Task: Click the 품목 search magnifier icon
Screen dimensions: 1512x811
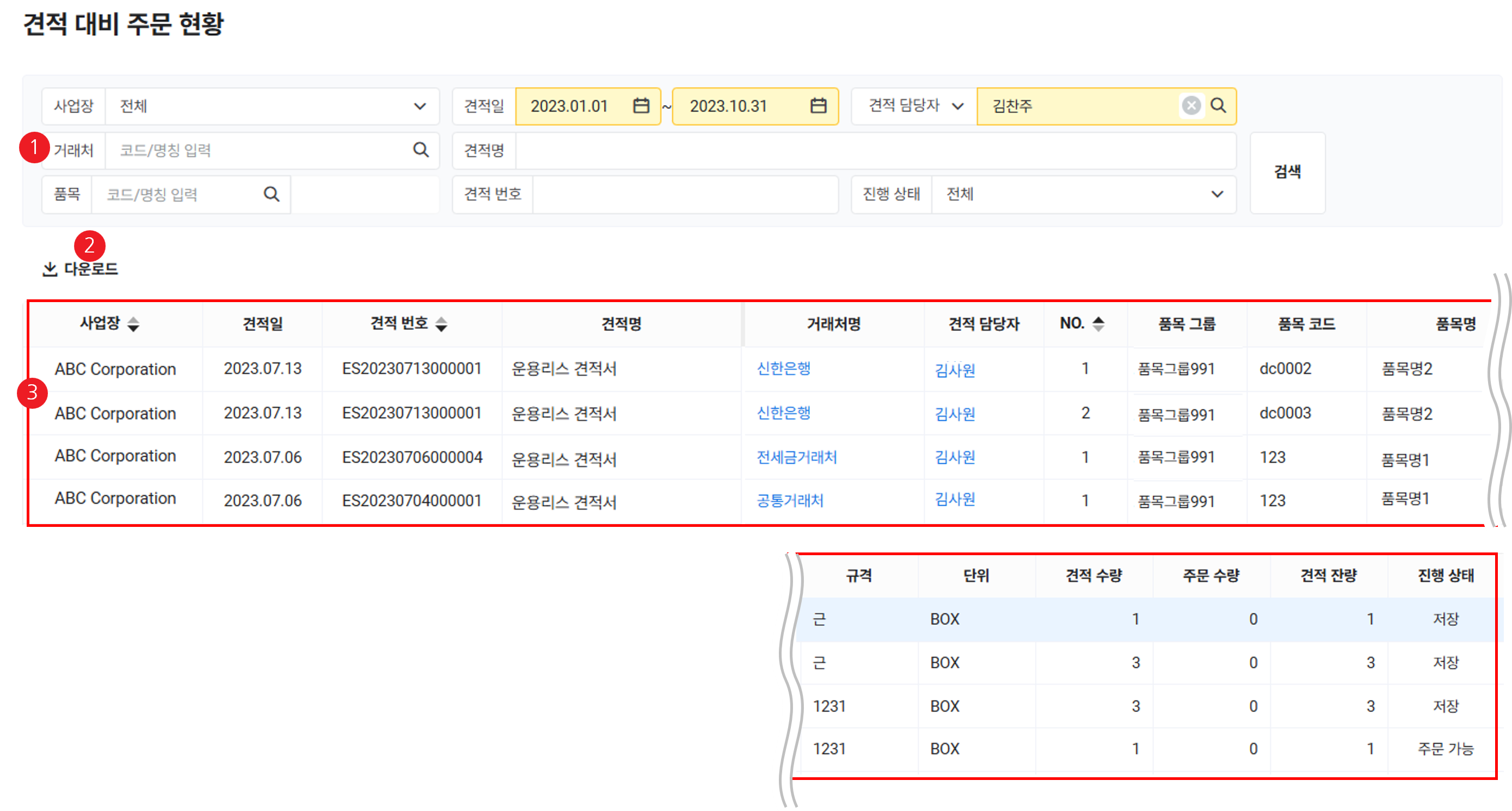Action: pos(271,194)
